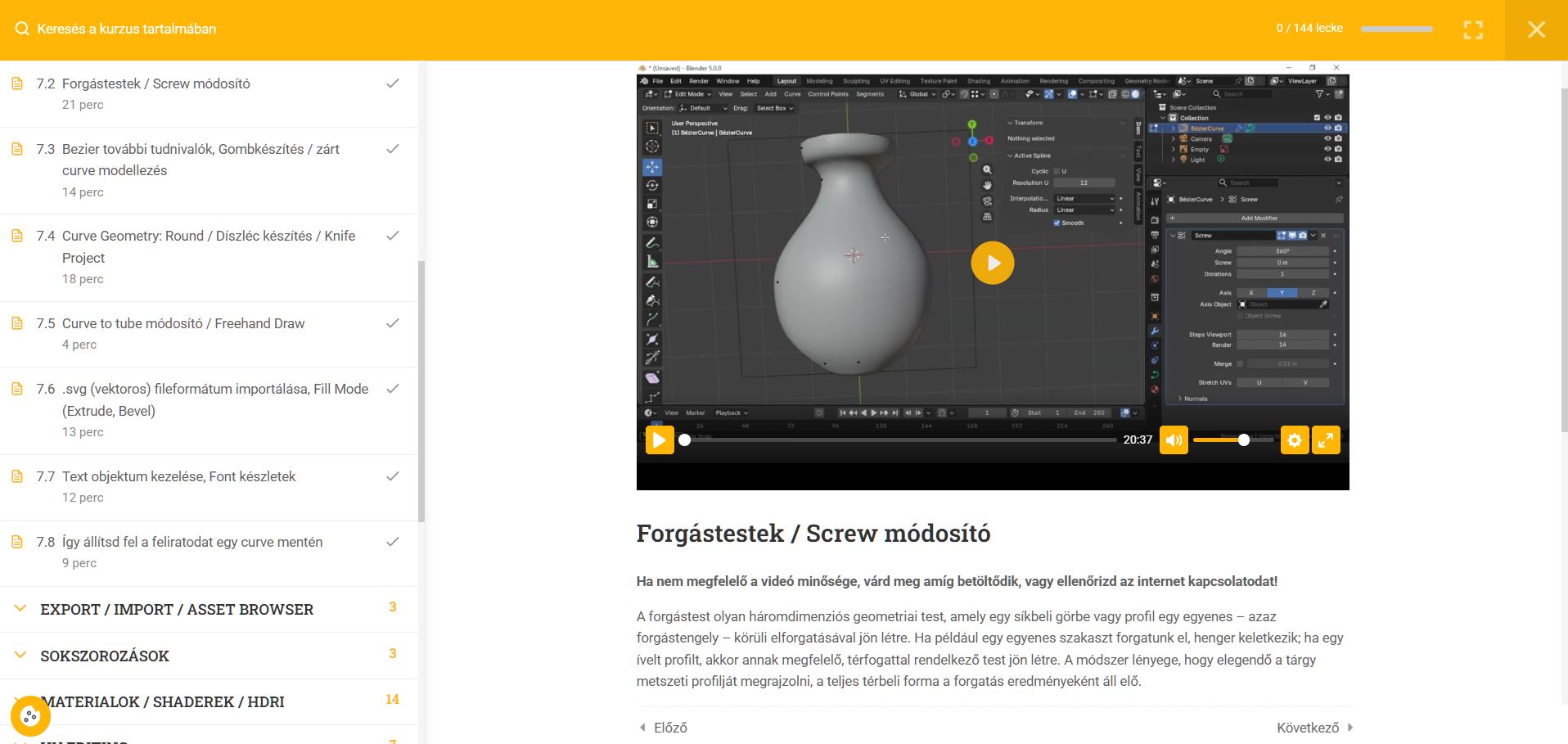The height and width of the screenshot is (744, 1568).
Task: Open video settings gear icon
Action: (1294, 440)
